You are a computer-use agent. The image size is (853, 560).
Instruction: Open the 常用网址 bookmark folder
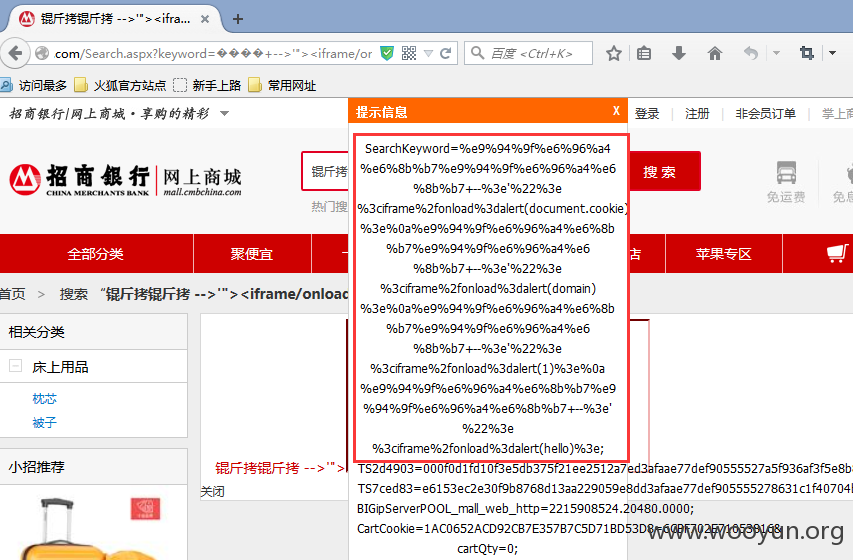[x=282, y=85]
